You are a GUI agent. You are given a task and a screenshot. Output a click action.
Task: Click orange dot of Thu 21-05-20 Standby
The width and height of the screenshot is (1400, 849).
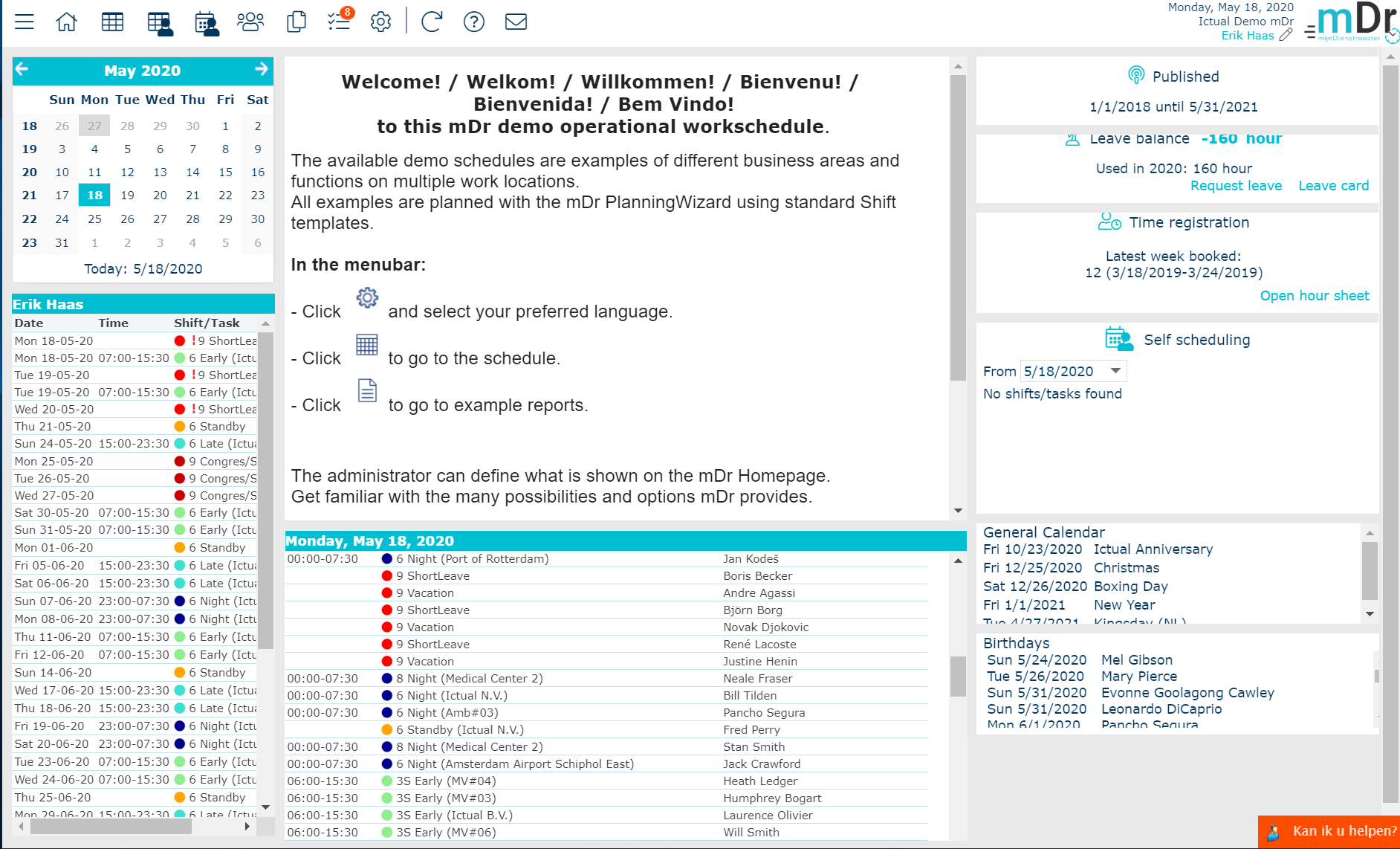click(x=179, y=426)
